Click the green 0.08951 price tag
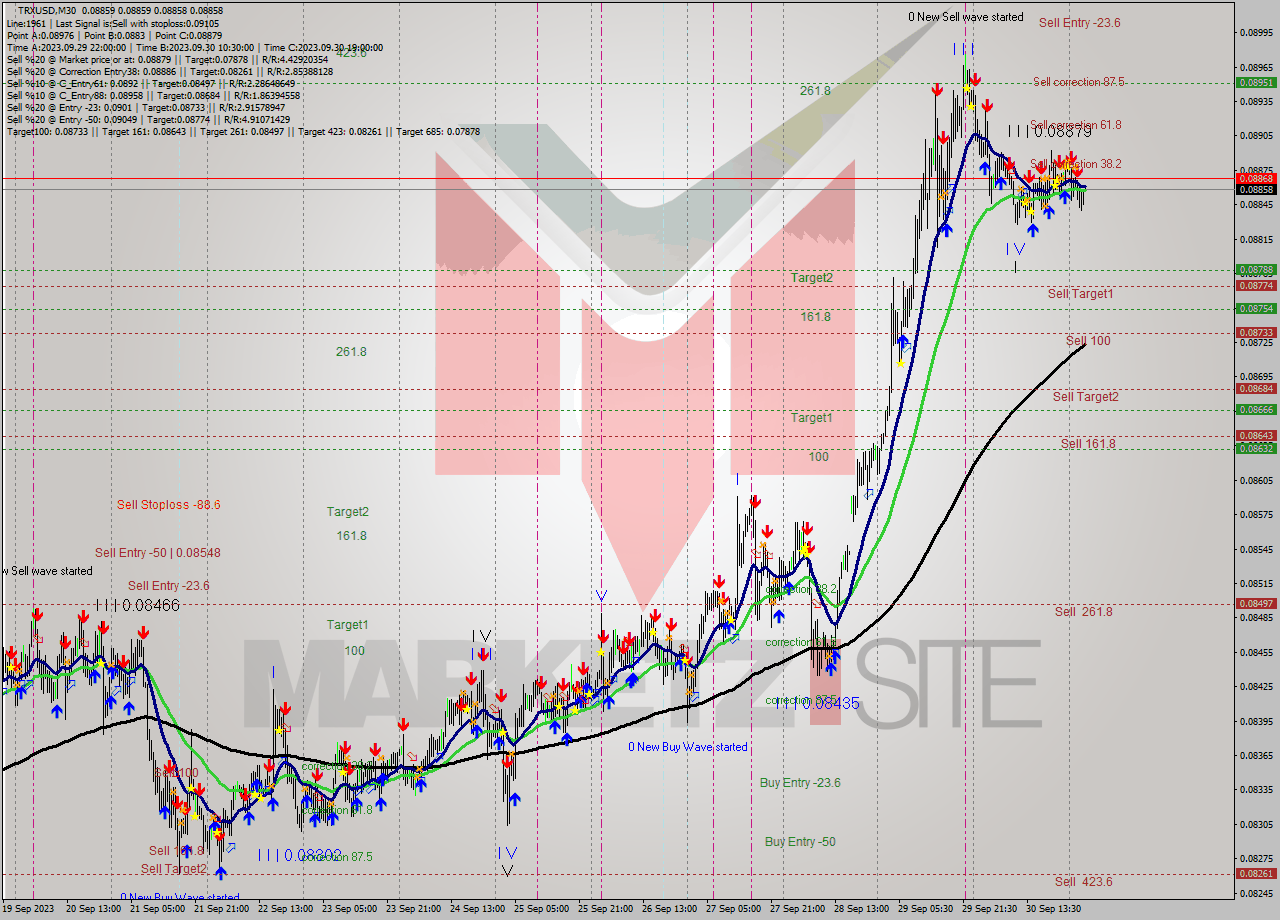The image size is (1280, 920). click(x=1256, y=83)
